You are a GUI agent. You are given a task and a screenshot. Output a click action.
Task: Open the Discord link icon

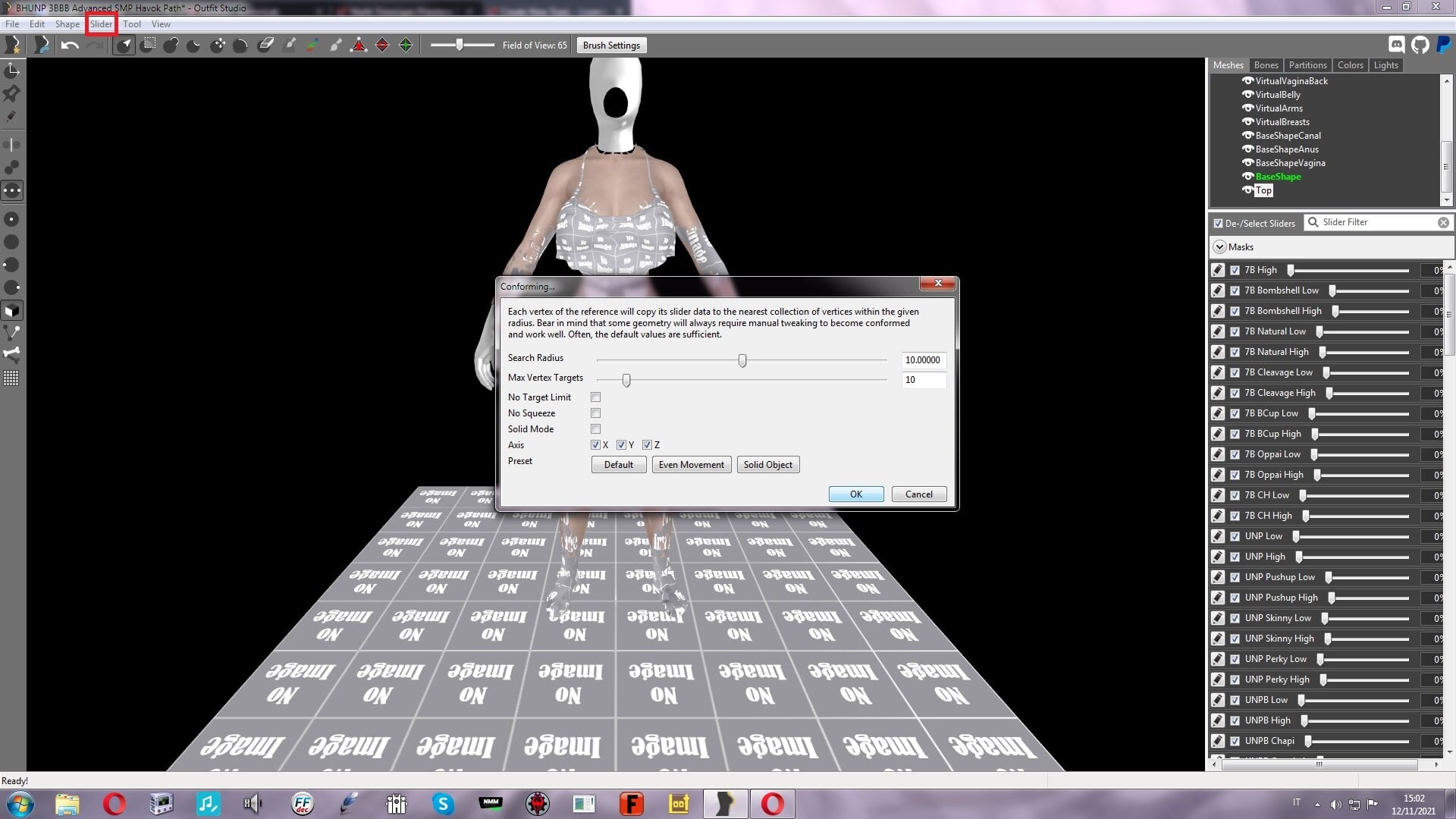click(x=1397, y=45)
